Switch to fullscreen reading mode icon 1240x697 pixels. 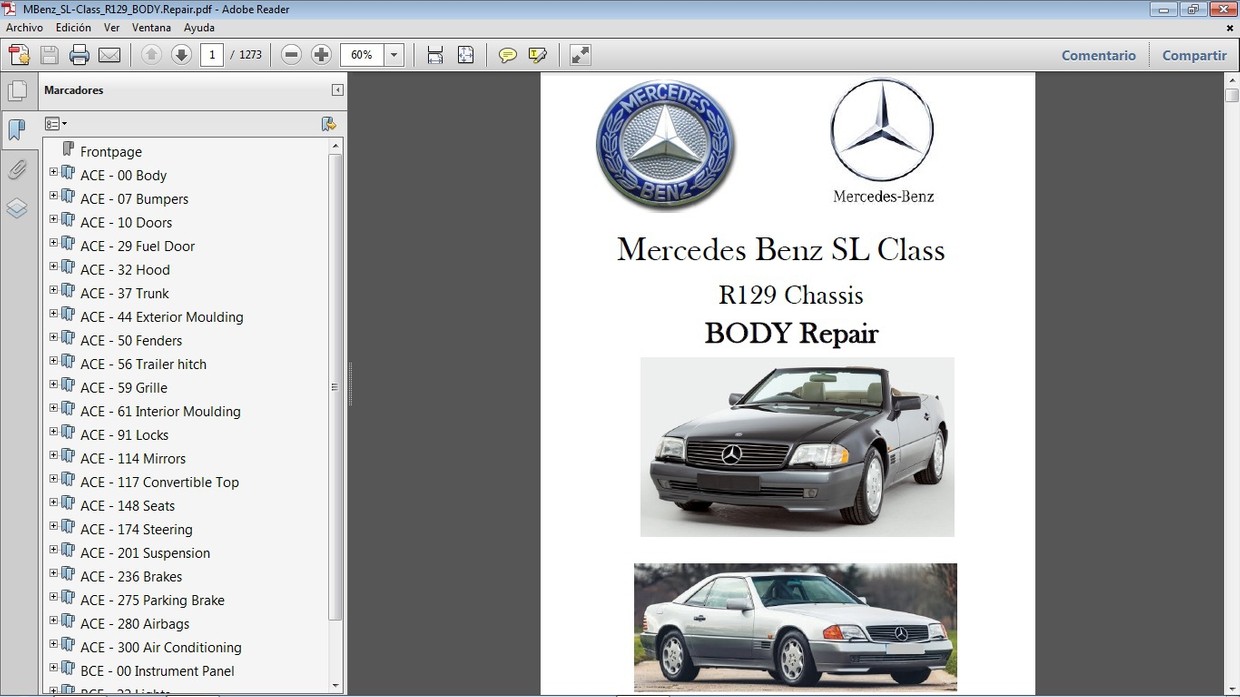[579, 54]
